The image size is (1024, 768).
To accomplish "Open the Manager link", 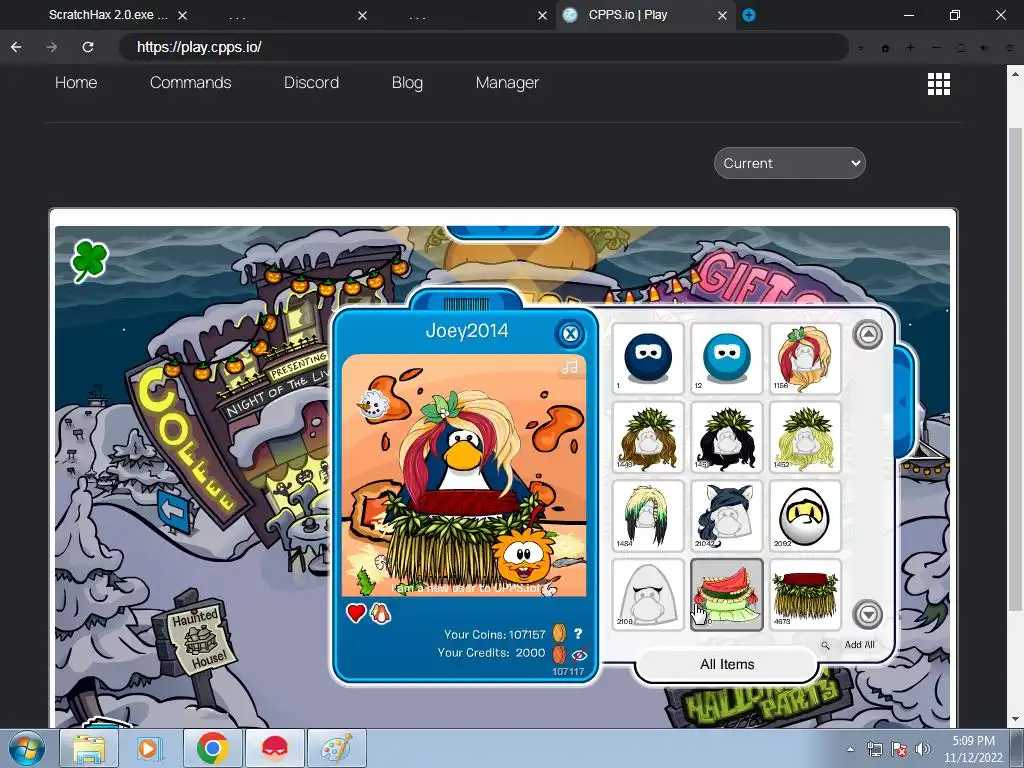I will click(x=507, y=83).
